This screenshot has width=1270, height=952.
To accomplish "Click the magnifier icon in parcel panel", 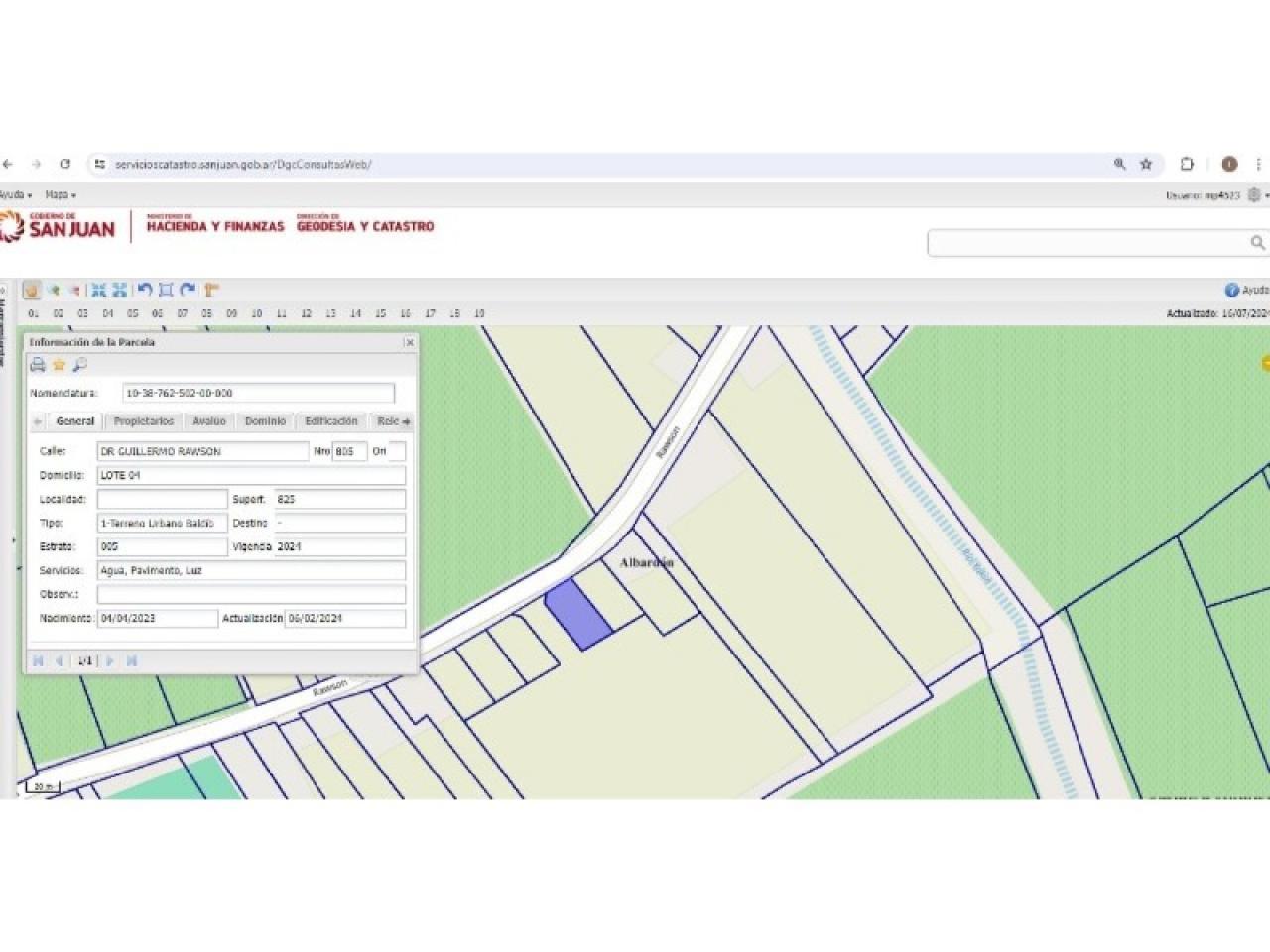I will pos(80,365).
